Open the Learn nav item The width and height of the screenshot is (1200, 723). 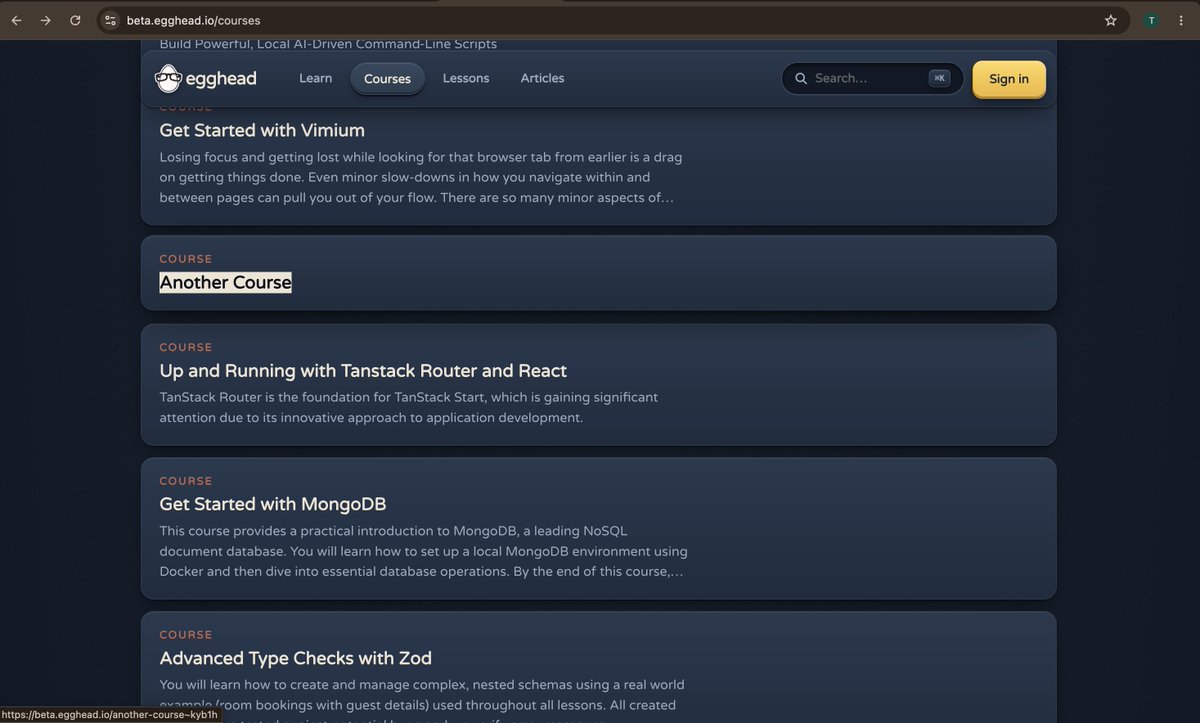coord(315,78)
